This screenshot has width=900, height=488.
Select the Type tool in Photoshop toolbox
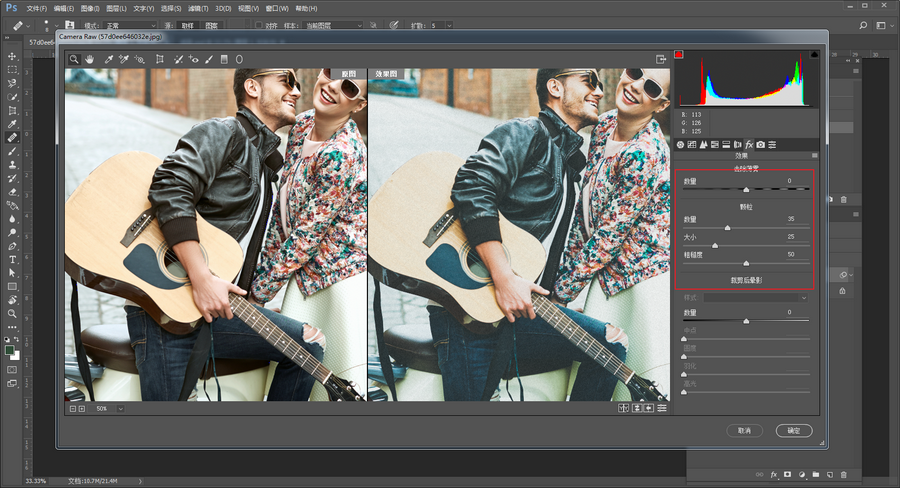pos(13,259)
